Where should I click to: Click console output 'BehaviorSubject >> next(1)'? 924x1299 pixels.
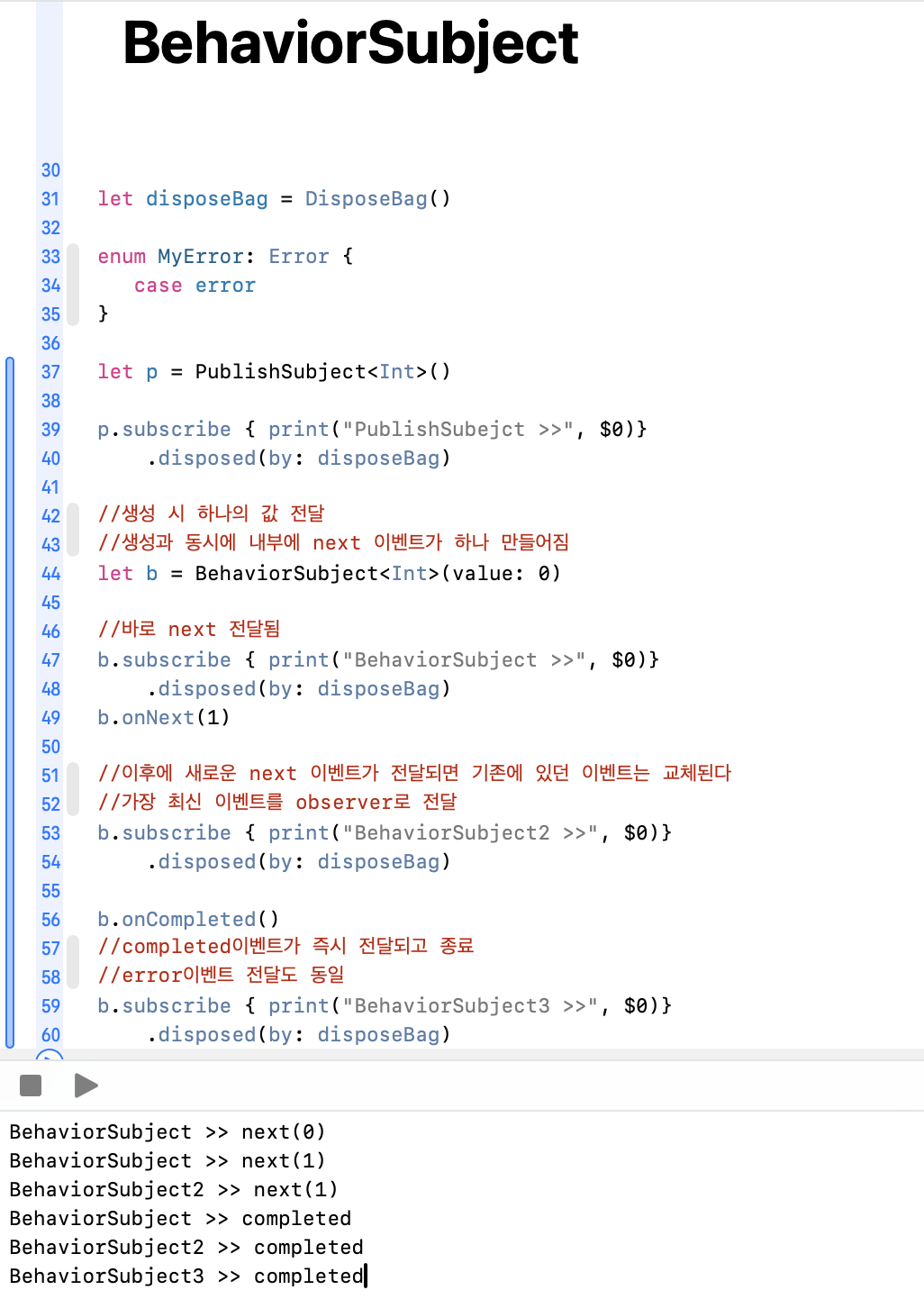pos(168,1161)
